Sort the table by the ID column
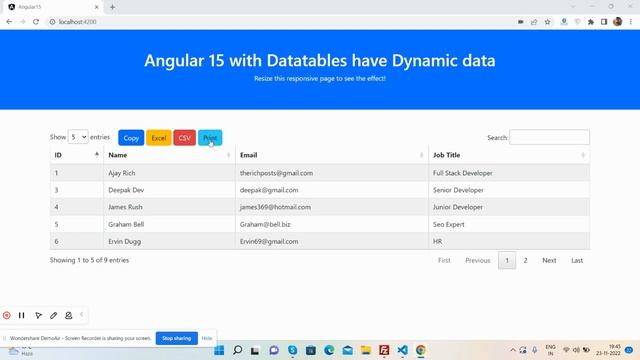Image resolution: width=640 pixels, height=360 pixels. [77, 155]
